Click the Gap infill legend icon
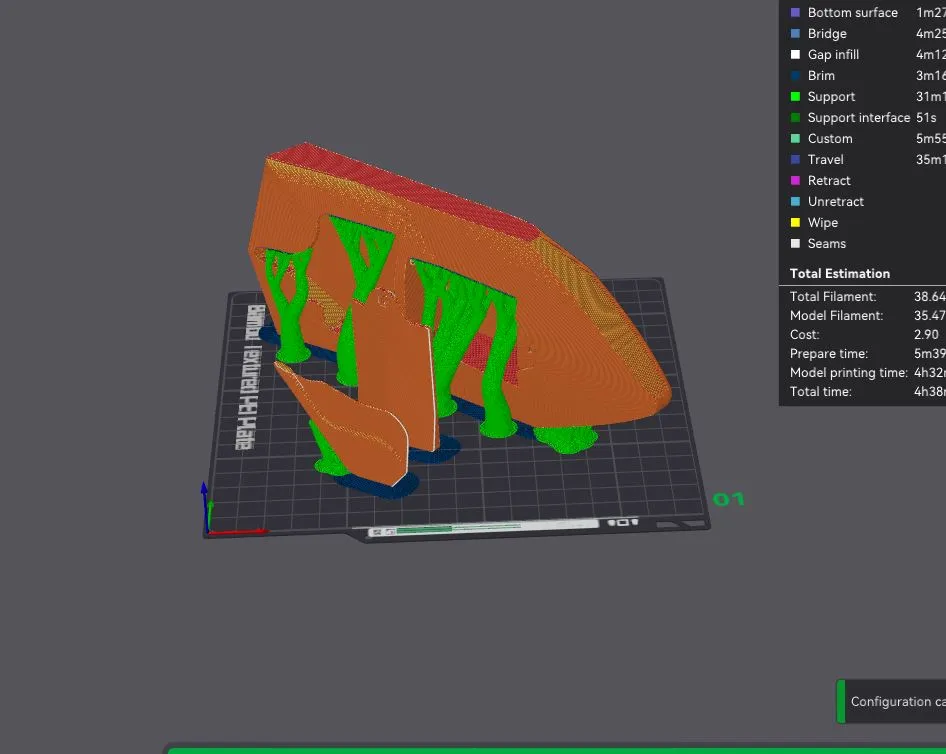 (x=795, y=54)
